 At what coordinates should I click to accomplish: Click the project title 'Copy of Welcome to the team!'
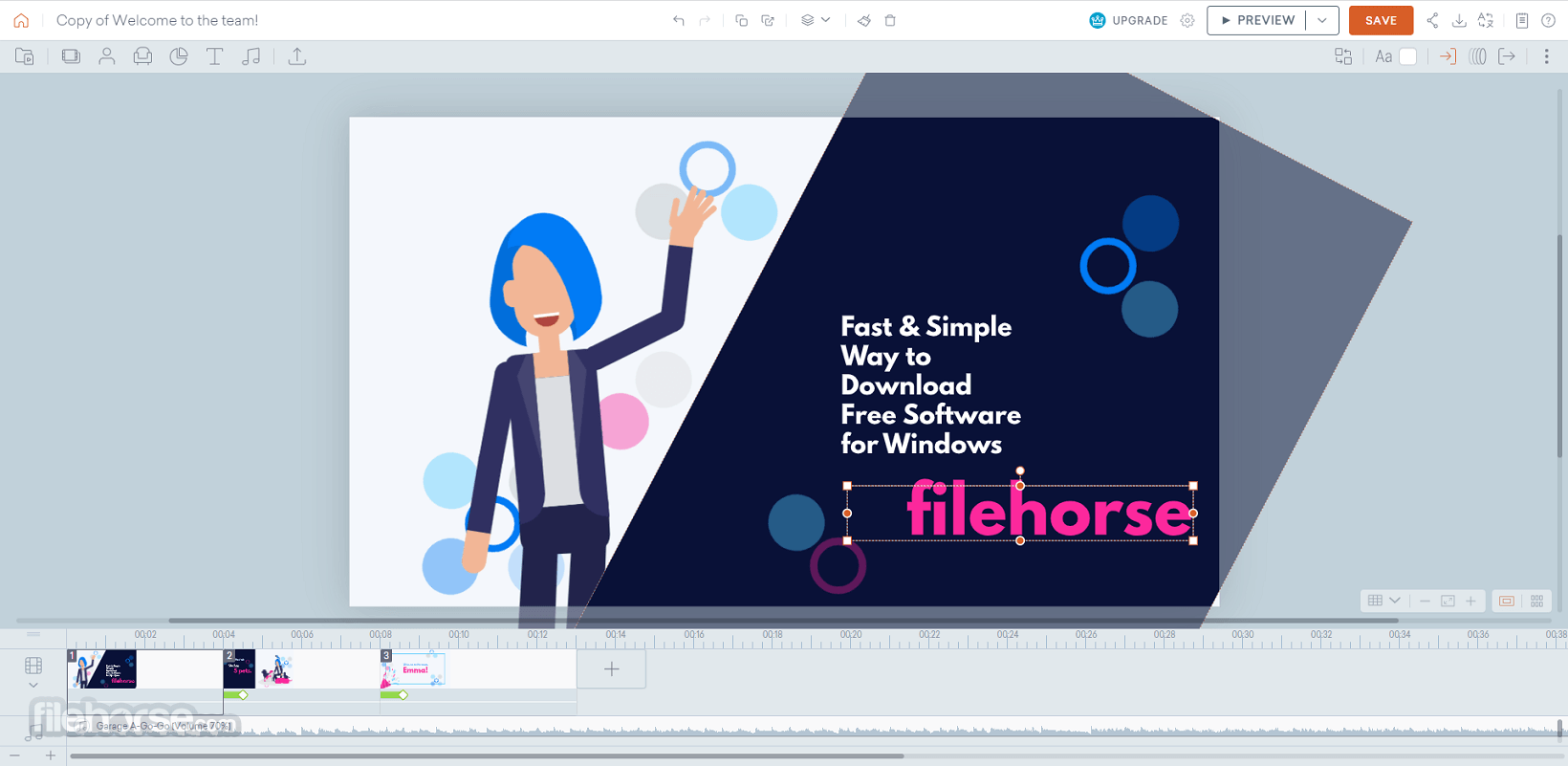click(158, 20)
